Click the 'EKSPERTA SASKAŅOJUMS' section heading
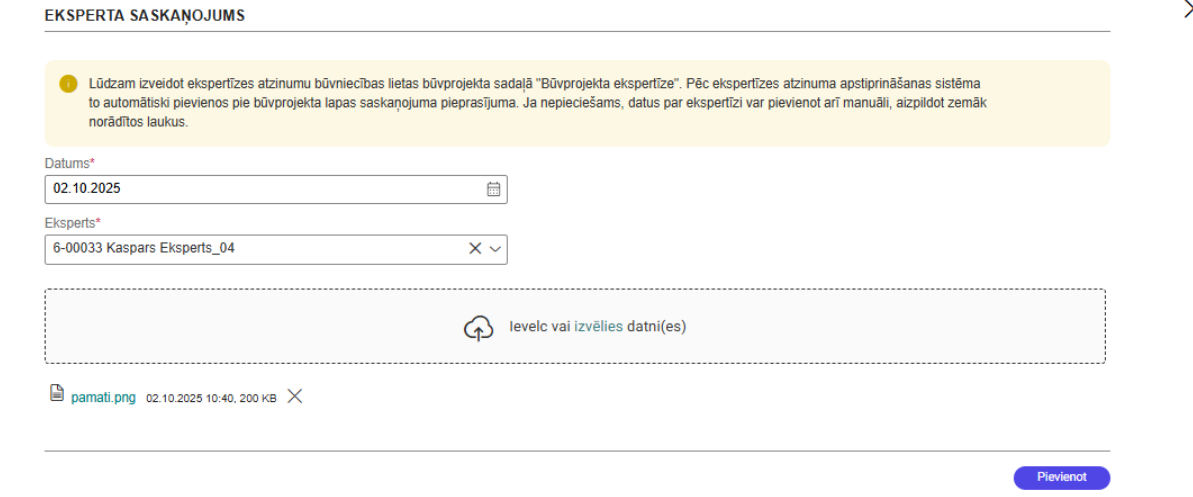 pos(145,17)
